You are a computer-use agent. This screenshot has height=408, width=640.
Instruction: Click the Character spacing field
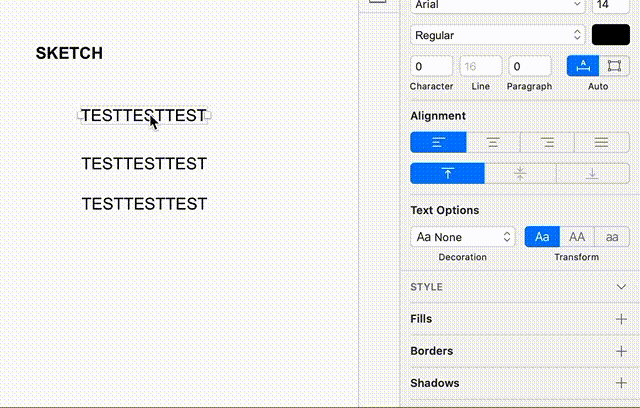pyautogui.click(x=431, y=66)
